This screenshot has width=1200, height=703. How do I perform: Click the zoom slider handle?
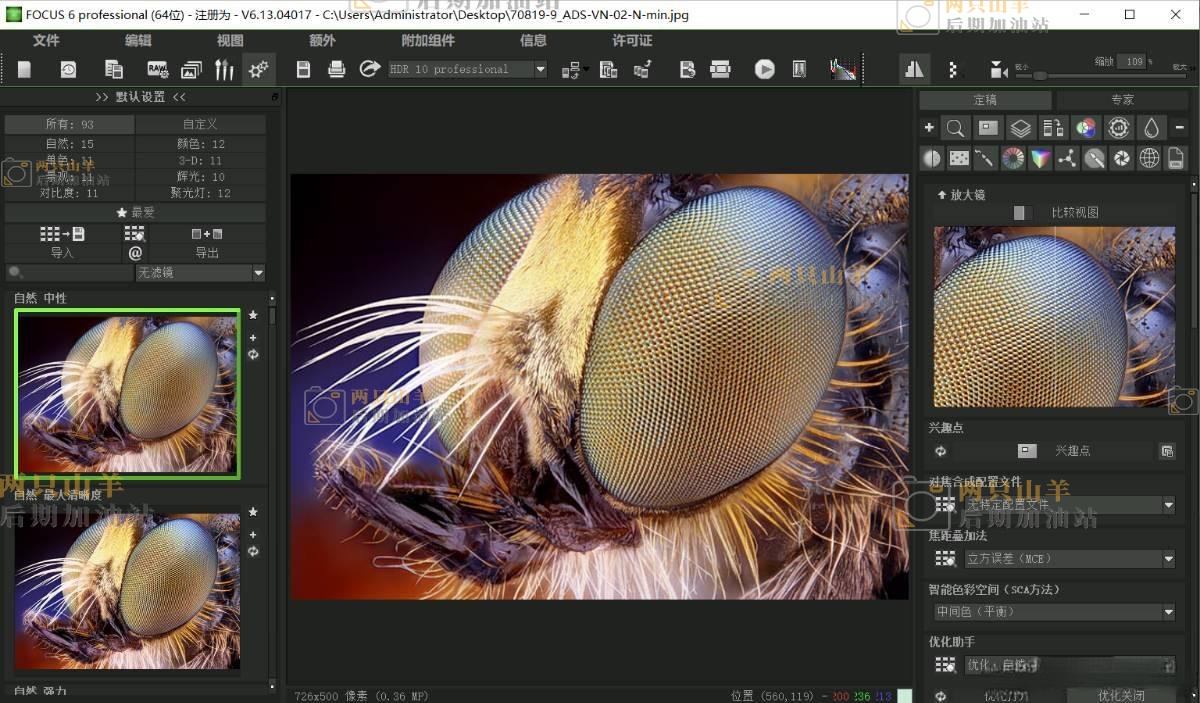pos(1040,75)
